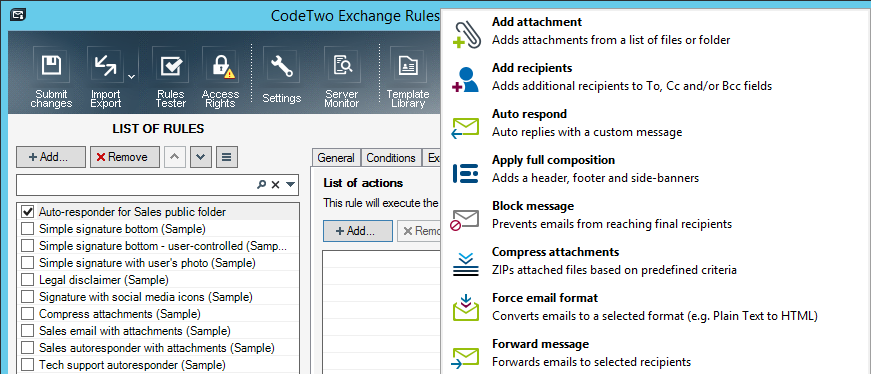The image size is (871, 374).
Task: Clear the rules search with X icon
Action: click(x=276, y=185)
